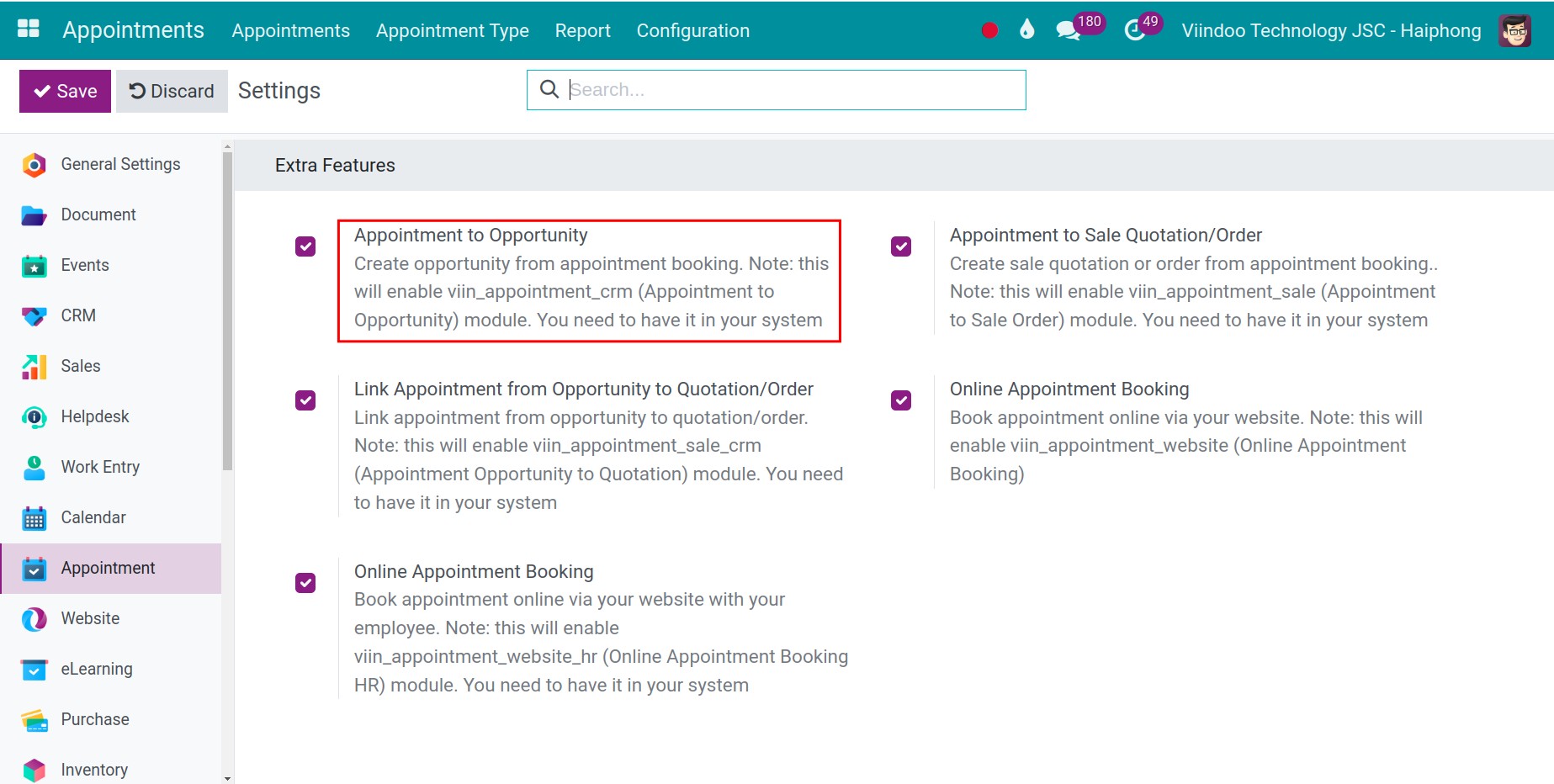This screenshot has width=1554, height=784.
Task: Open the Appointment Type menu
Action: [452, 30]
